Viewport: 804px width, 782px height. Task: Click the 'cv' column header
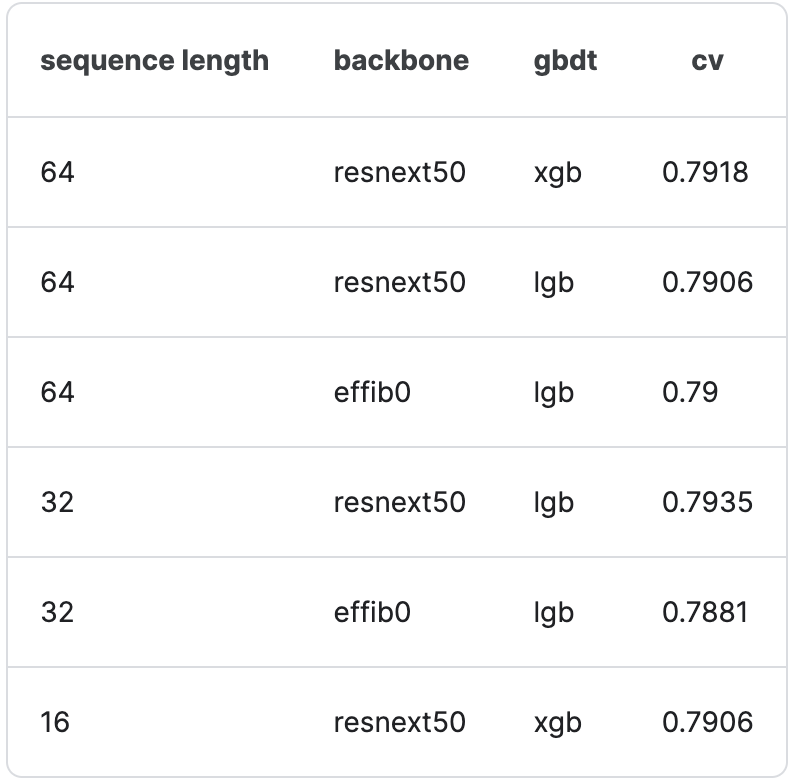(707, 61)
